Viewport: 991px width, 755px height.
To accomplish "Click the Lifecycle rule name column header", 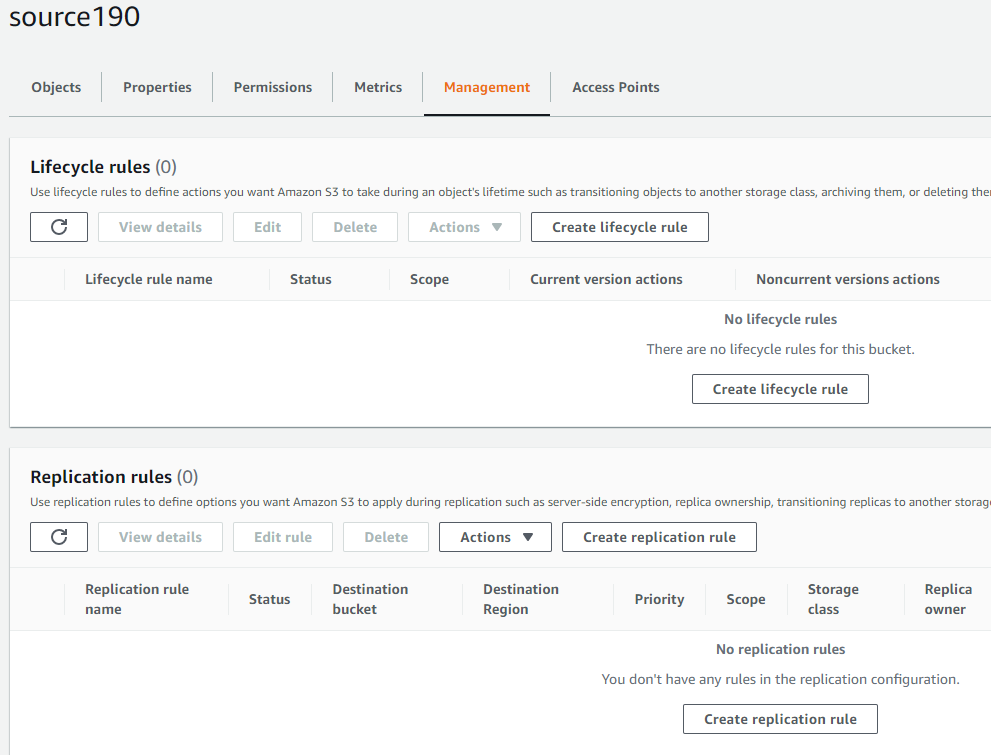I will 149,279.
